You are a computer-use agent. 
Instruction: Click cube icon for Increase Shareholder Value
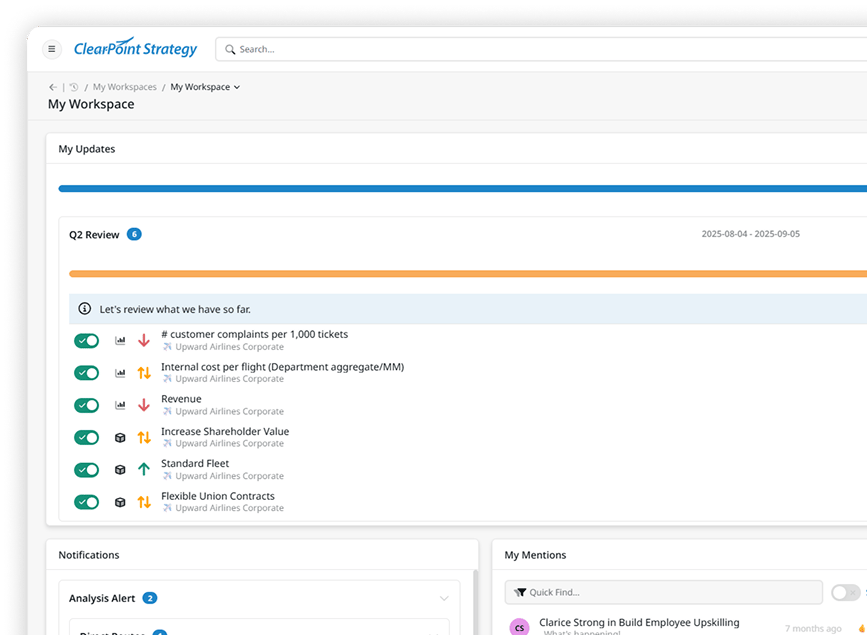120,438
